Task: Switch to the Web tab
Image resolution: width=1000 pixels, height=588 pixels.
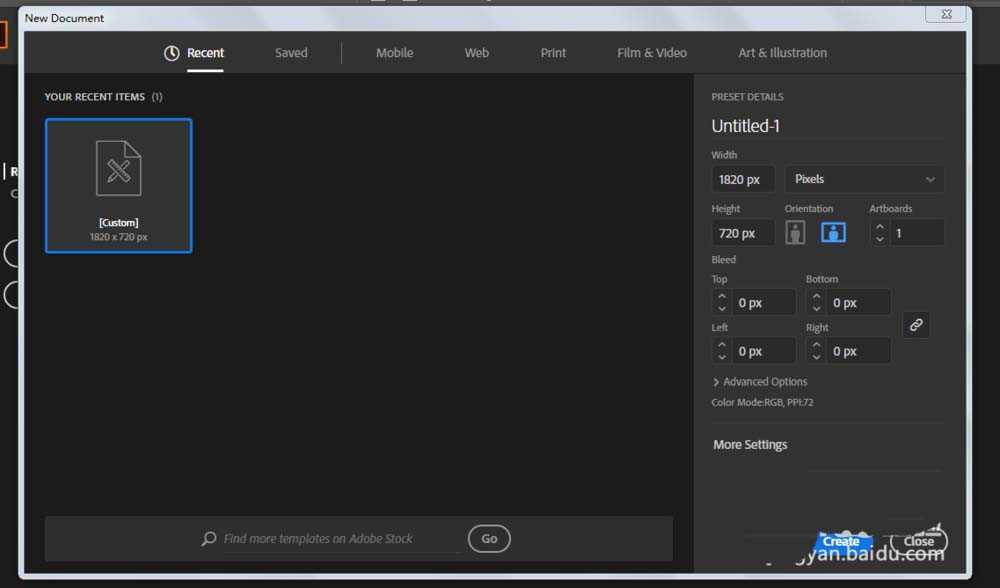Action: pos(477,53)
